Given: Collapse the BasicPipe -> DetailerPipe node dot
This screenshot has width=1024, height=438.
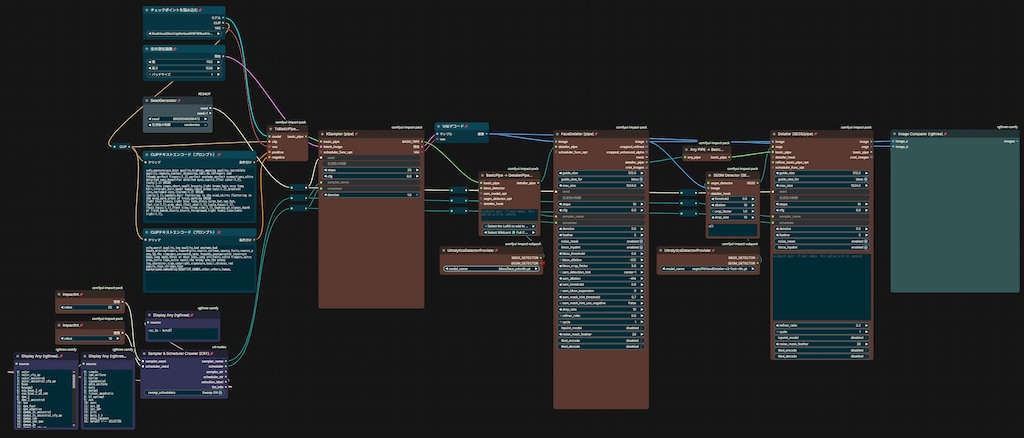Looking at the screenshot, I should click(x=483, y=176).
